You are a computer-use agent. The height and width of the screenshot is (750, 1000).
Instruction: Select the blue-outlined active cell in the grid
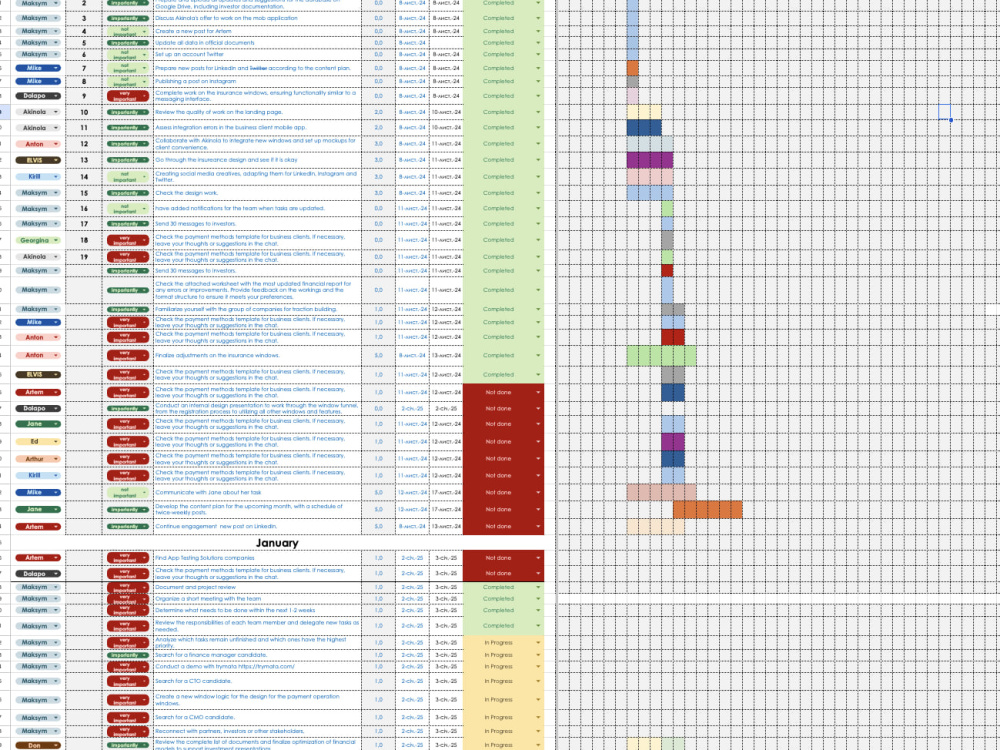click(x=945, y=112)
